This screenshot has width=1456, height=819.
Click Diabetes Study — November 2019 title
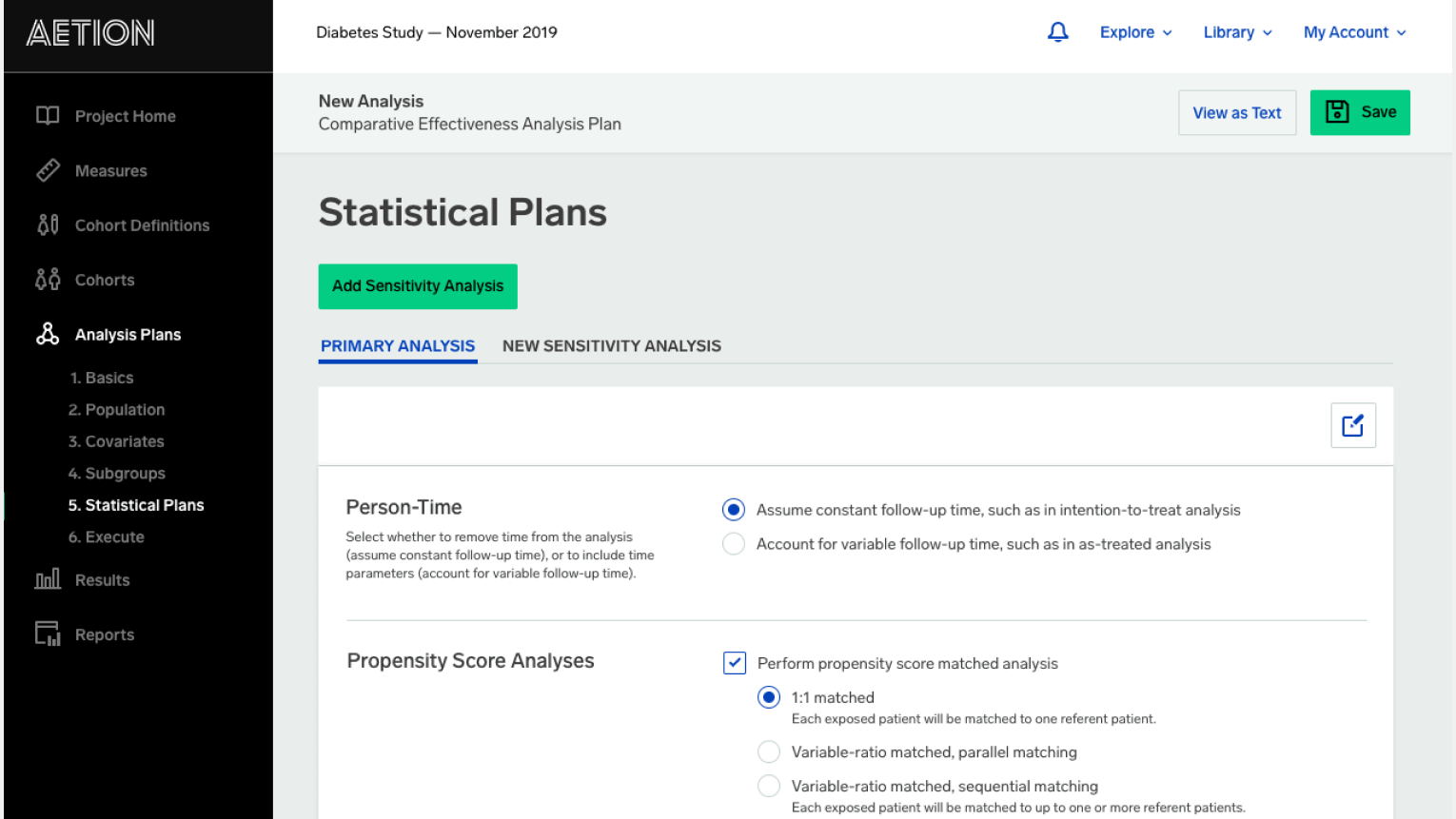[x=437, y=32]
